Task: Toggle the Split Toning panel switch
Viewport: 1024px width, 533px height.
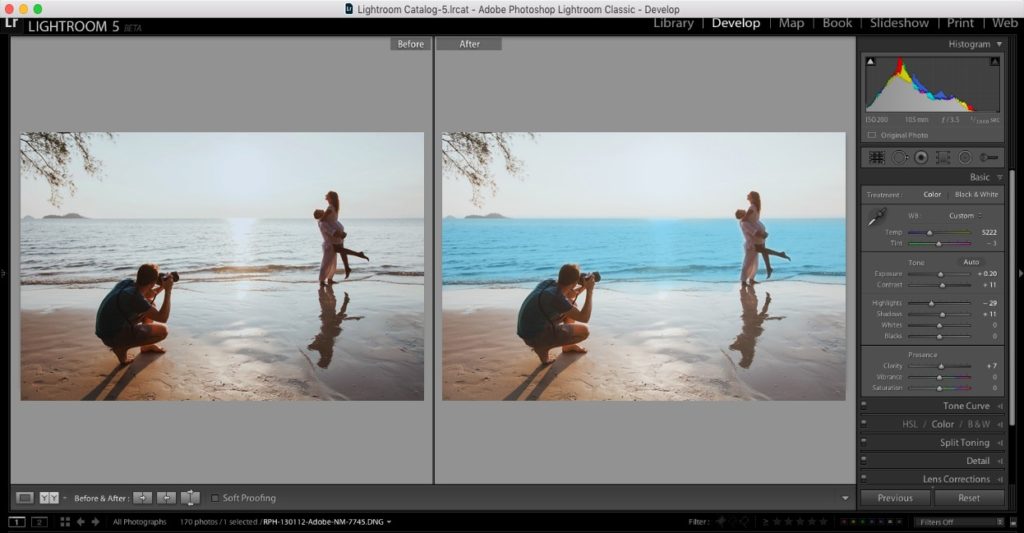Action: tap(864, 442)
